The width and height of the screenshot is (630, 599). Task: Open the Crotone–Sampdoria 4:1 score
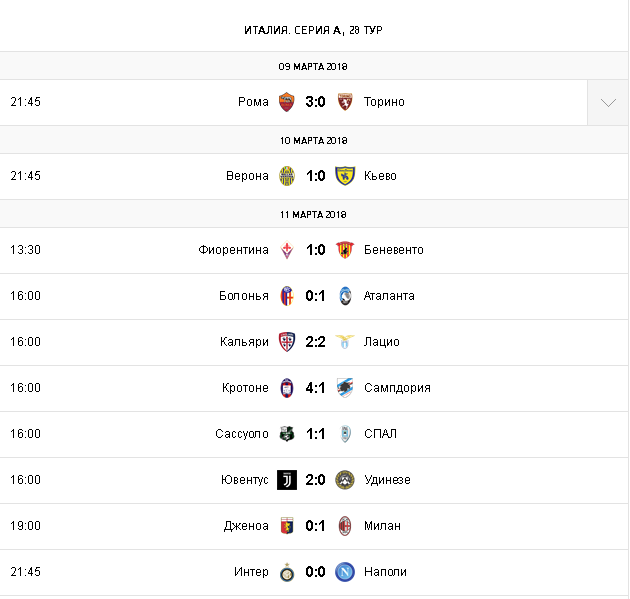pyautogui.click(x=316, y=388)
